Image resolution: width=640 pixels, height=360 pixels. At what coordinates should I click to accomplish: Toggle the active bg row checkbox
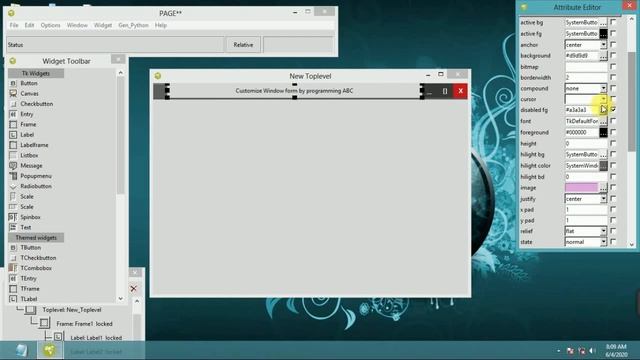[x=613, y=22]
